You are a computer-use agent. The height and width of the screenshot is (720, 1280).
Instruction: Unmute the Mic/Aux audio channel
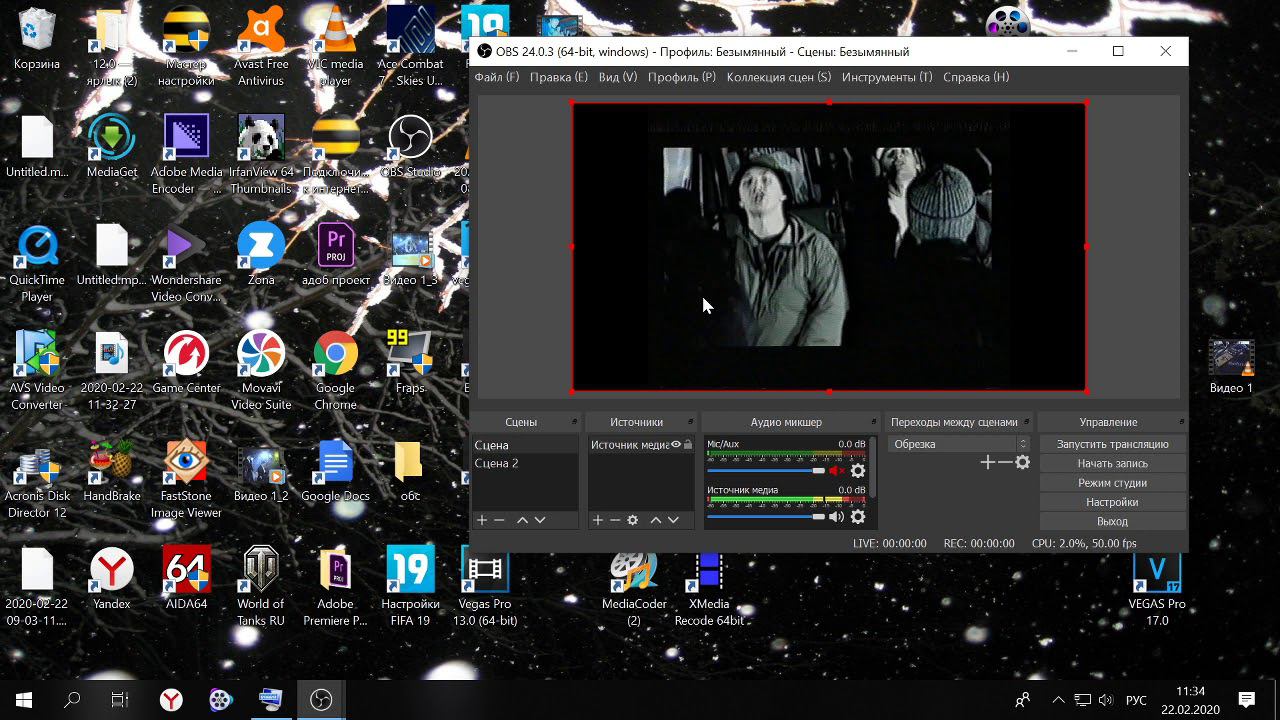point(836,471)
